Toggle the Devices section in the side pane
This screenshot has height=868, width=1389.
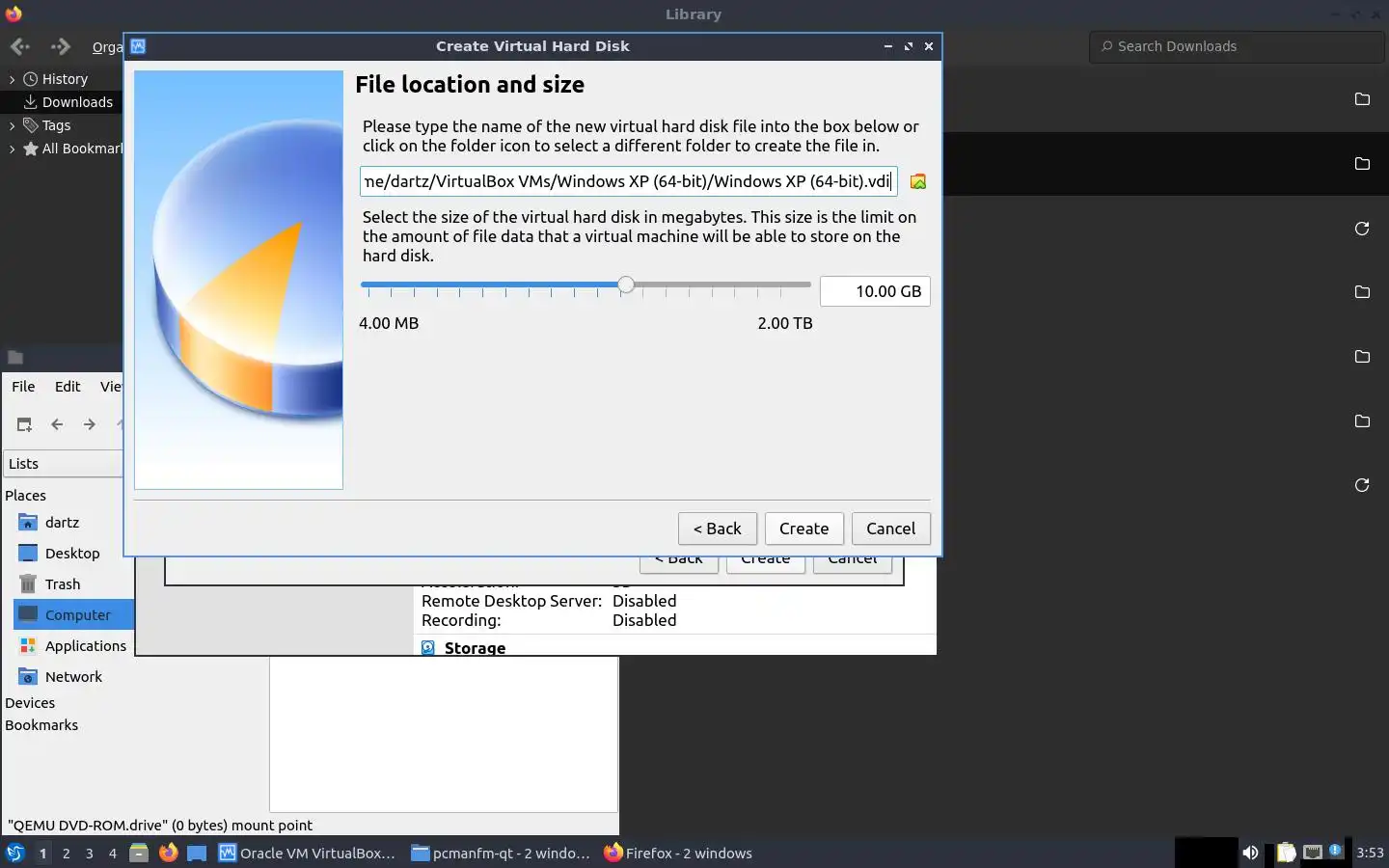tap(30, 703)
